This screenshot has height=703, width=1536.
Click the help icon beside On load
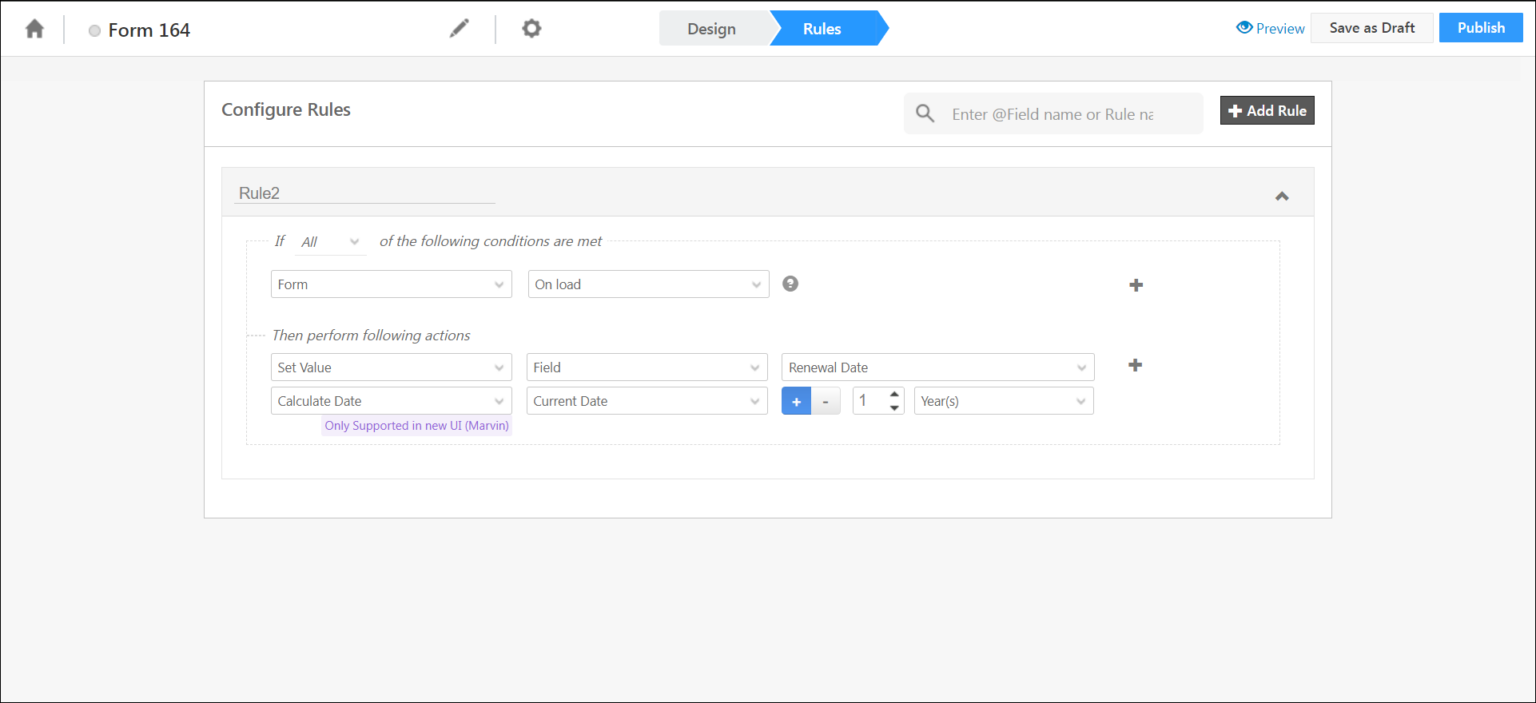click(790, 284)
